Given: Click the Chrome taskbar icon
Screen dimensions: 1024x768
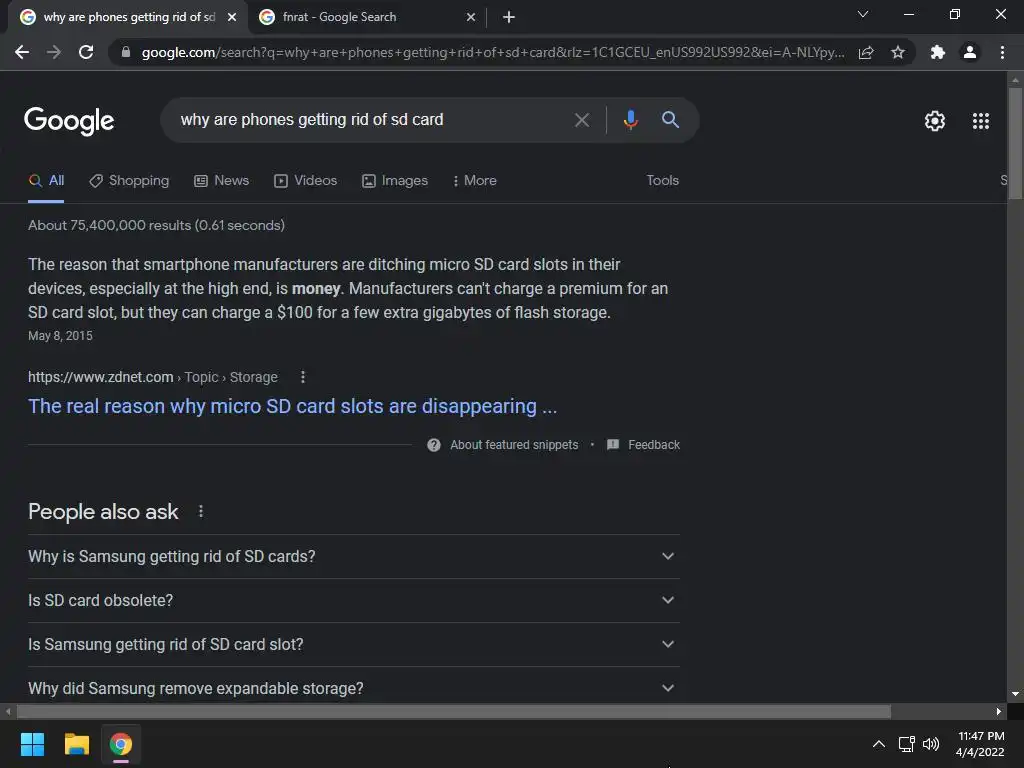Looking at the screenshot, I should click(x=121, y=744).
